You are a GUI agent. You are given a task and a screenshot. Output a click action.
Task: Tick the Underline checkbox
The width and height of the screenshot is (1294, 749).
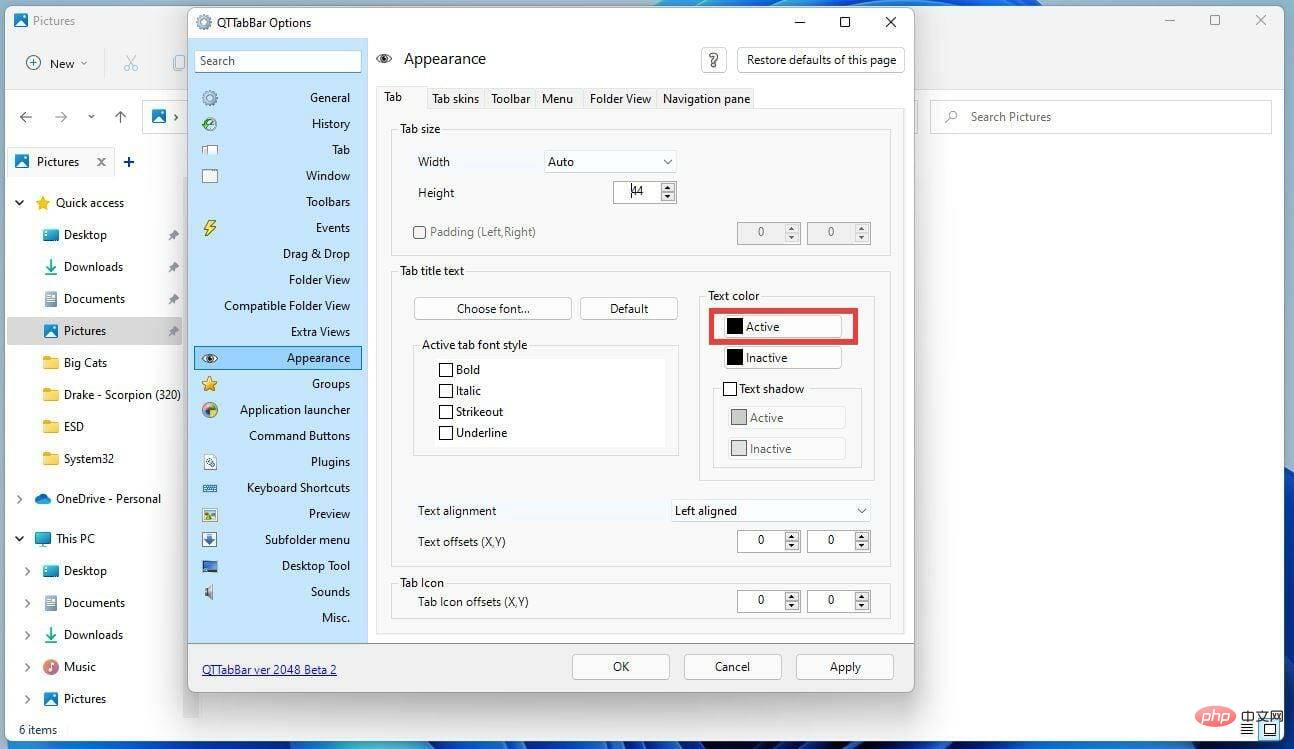446,433
